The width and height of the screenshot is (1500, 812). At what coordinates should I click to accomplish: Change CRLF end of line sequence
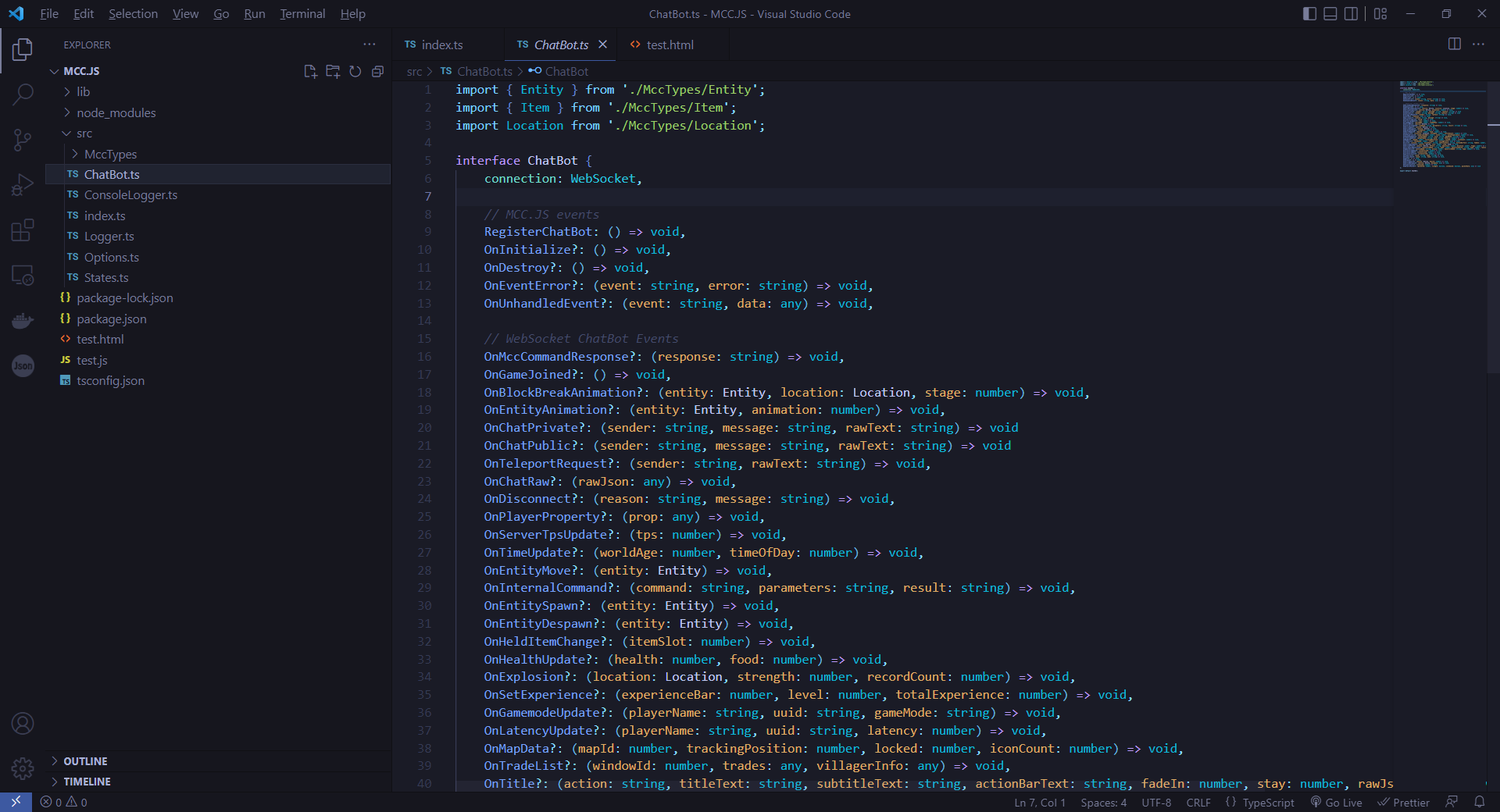point(1198,802)
